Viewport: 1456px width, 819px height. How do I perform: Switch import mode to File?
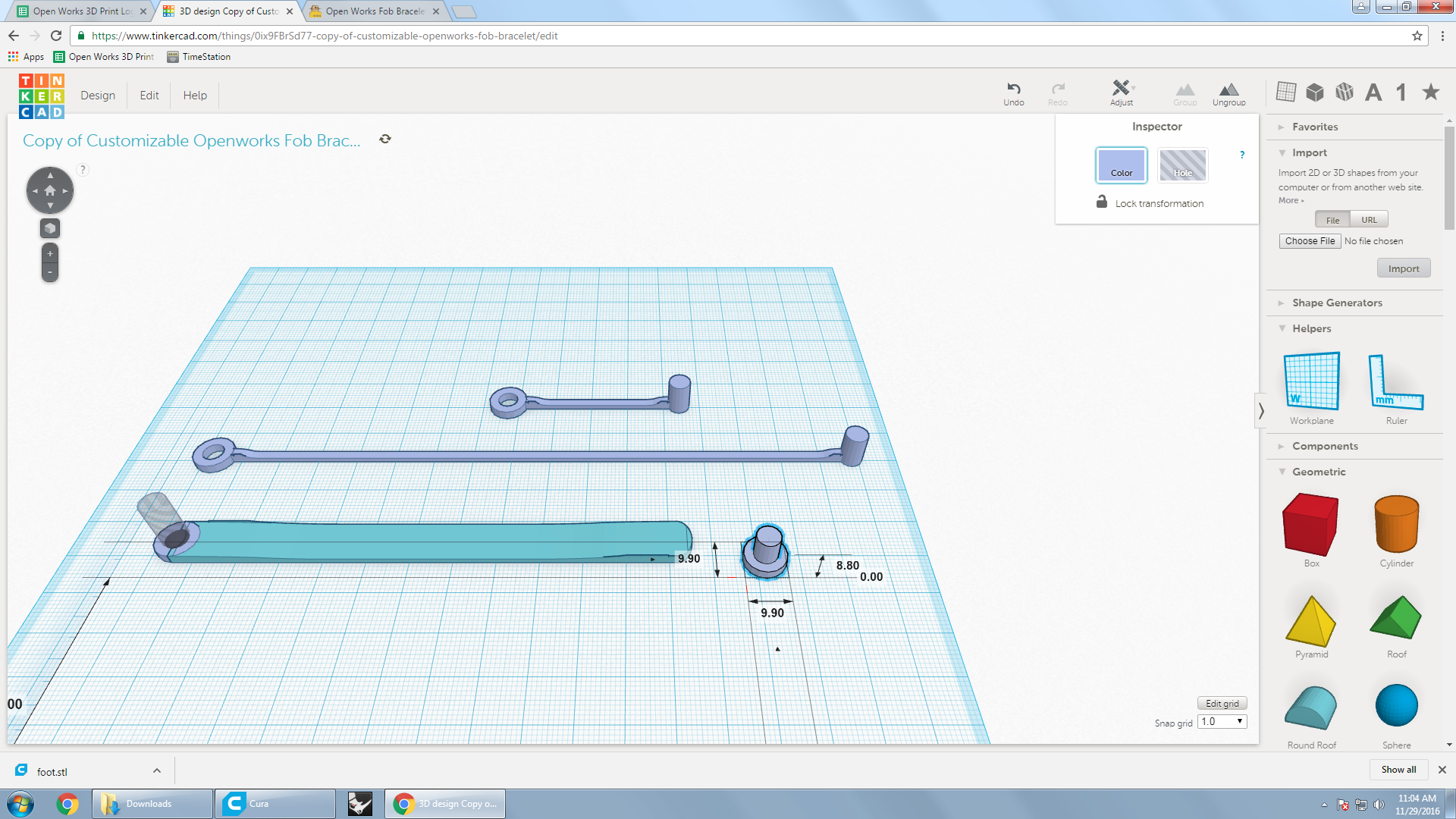tap(1332, 220)
